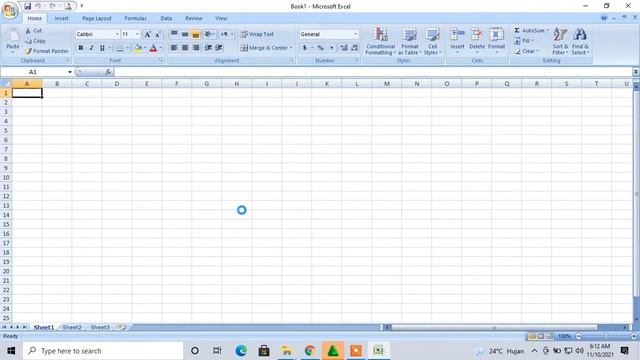Select column D header
Screen dimensions: 640x360
point(117,84)
